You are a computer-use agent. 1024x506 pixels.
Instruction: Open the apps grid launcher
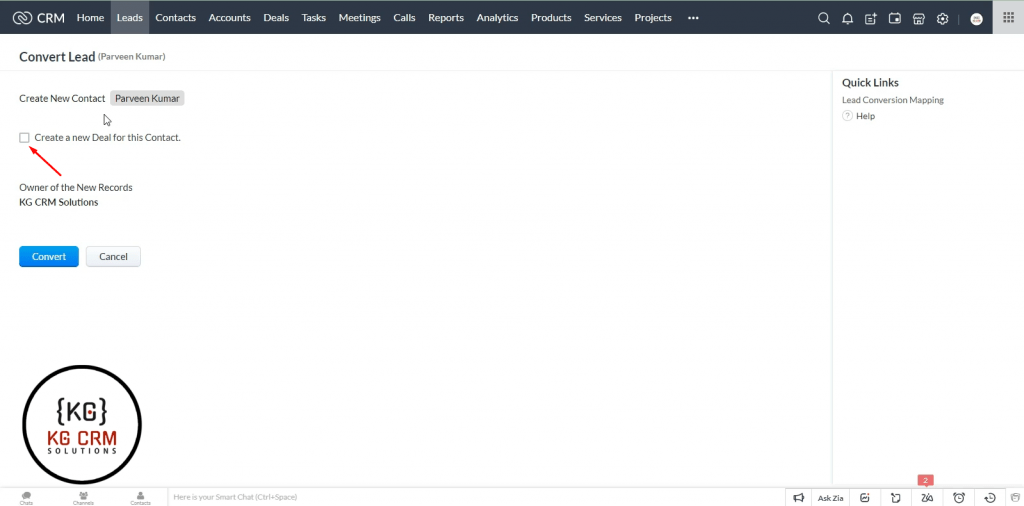(x=1008, y=18)
